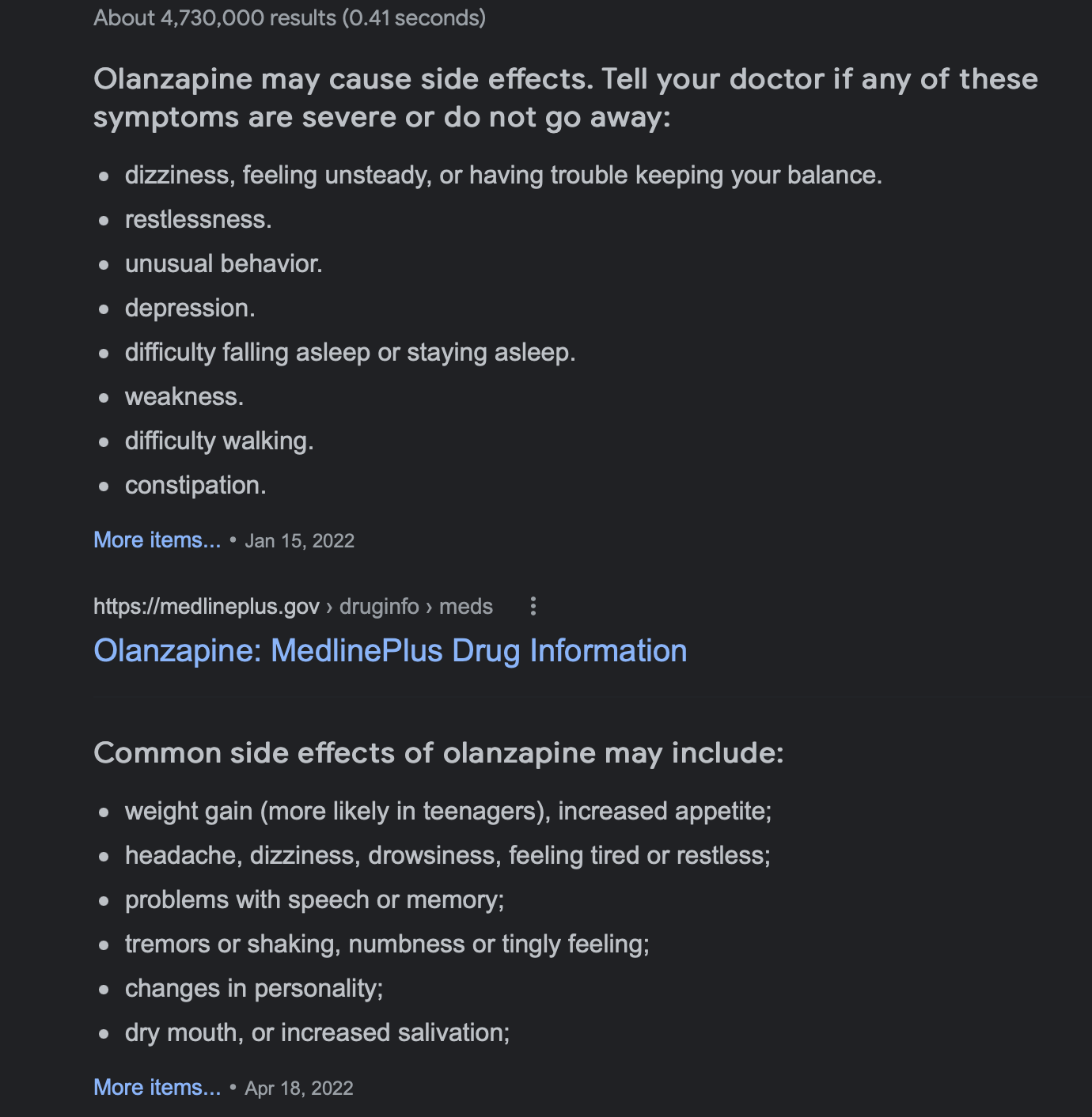Click the 'constipation.' bullet item
The image size is (1092, 1117).
coord(195,485)
